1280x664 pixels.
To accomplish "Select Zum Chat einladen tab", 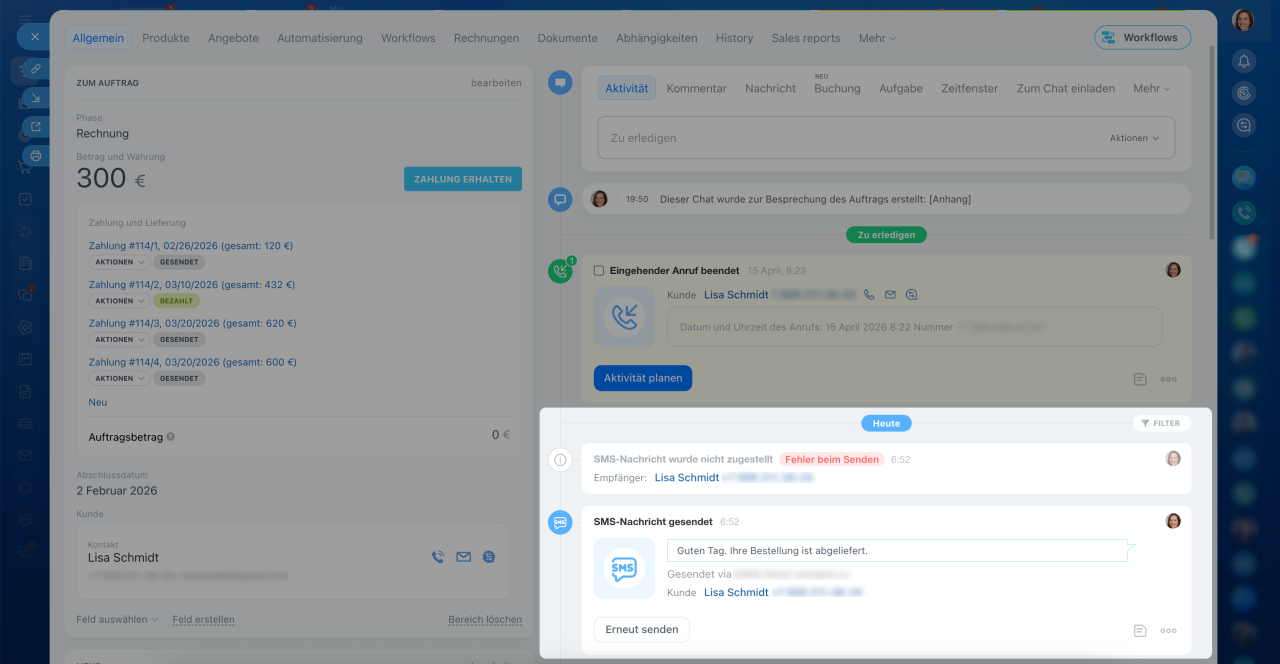I will click(1065, 88).
